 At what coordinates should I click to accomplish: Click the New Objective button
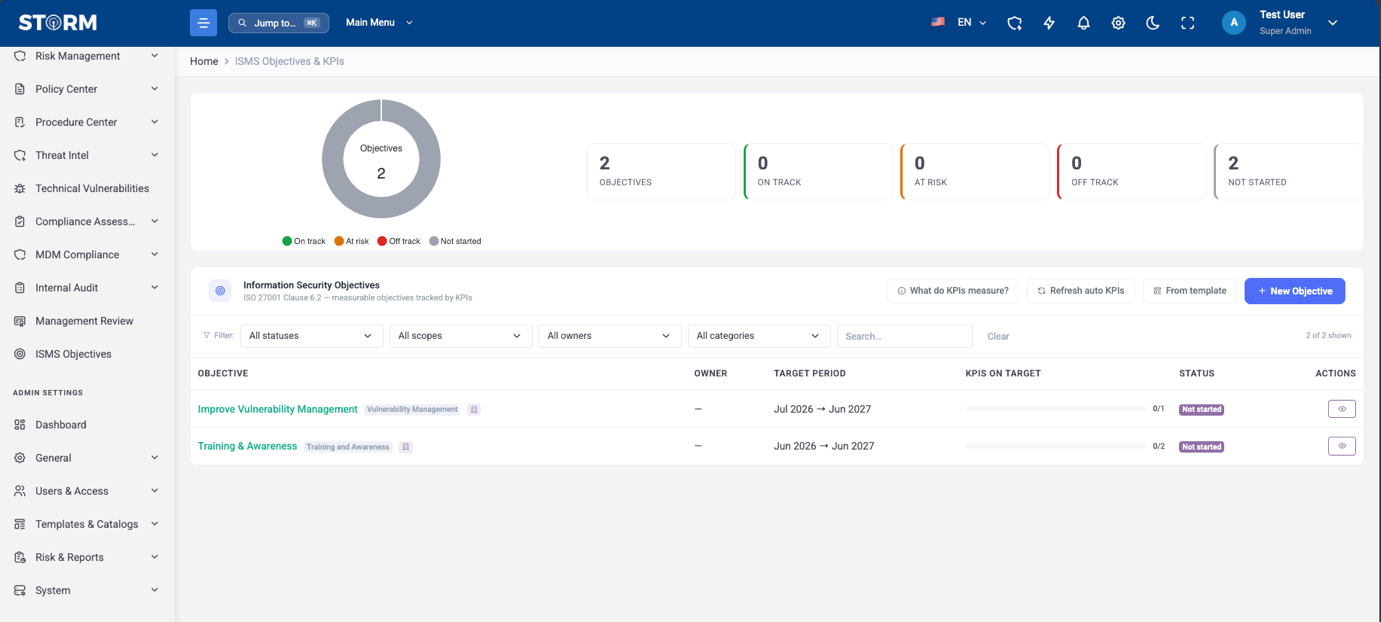(1294, 291)
